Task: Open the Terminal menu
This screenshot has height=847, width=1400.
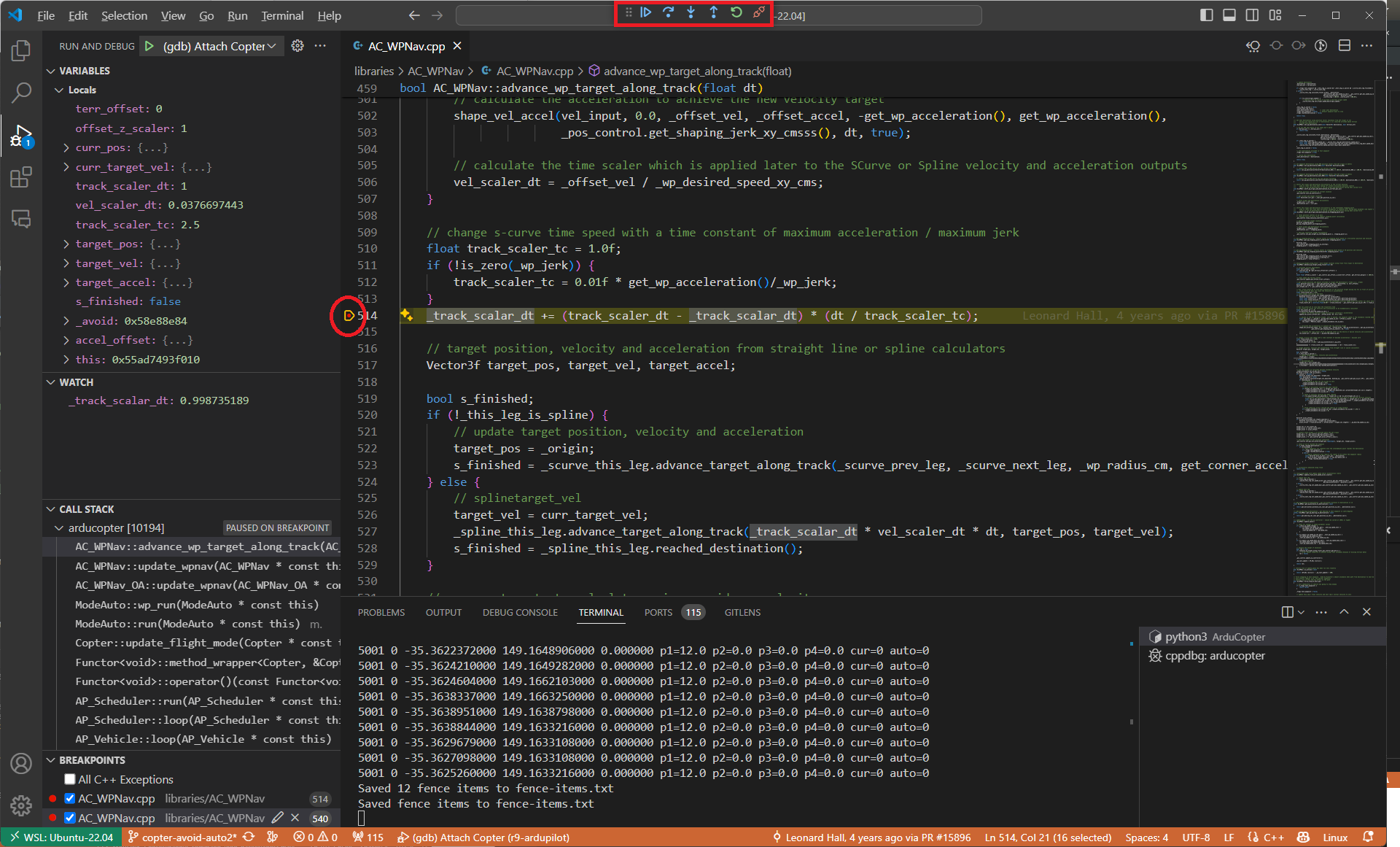Action: [x=282, y=15]
